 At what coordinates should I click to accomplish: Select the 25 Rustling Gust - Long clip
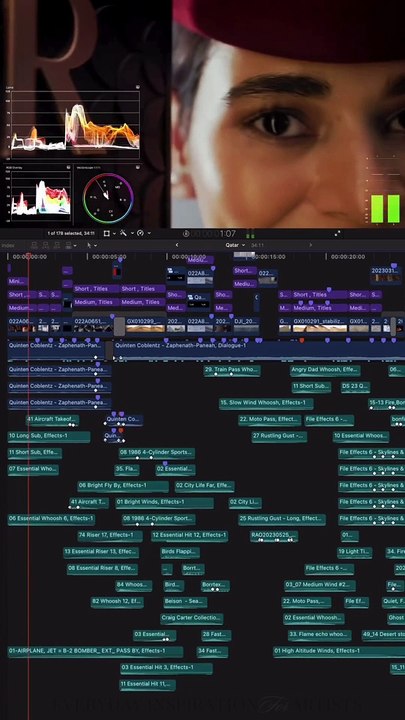point(282,519)
